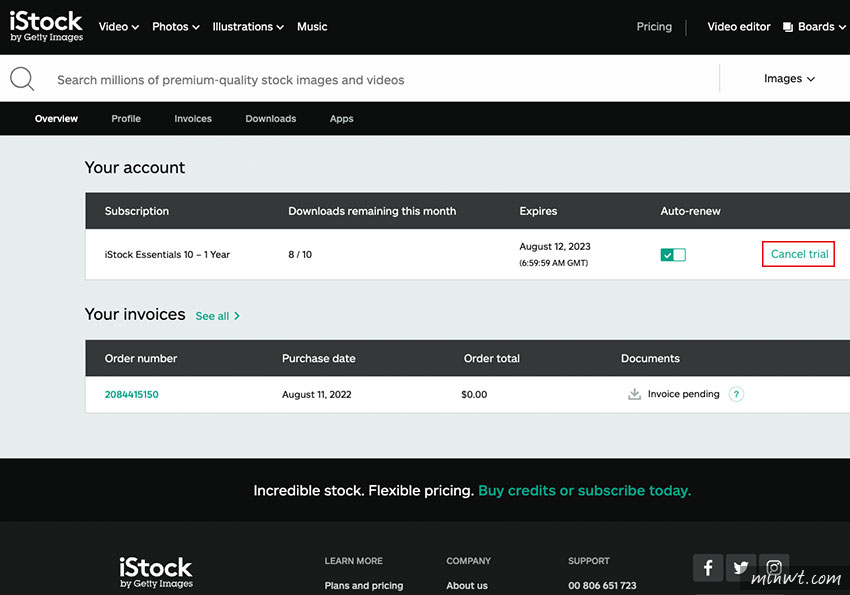Click the question mark help icon

coord(736,394)
